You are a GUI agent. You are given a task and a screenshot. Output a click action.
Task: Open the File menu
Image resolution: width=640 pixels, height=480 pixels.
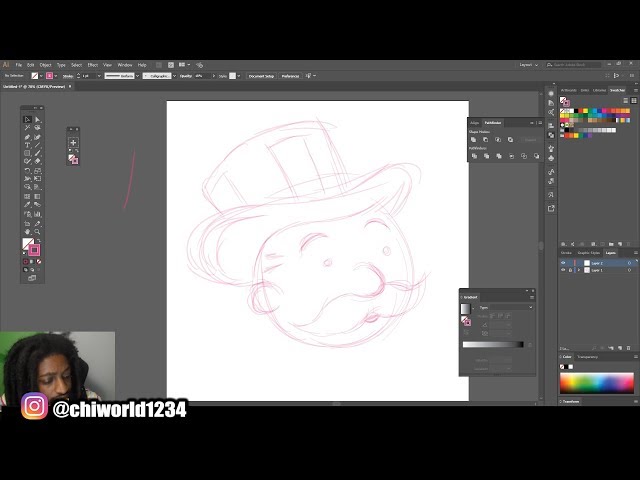click(x=19, y=65)
